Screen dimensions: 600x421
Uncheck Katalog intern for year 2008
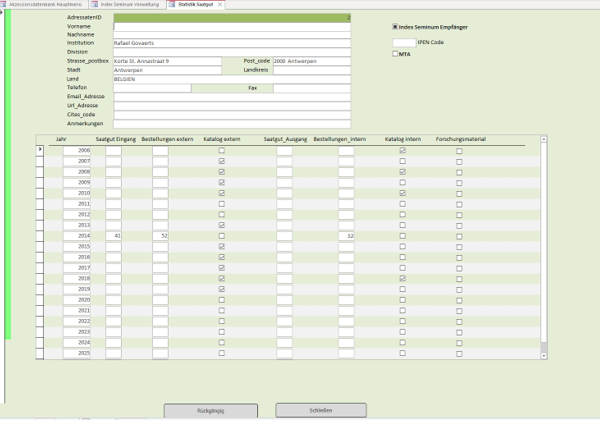coord(402,172)
